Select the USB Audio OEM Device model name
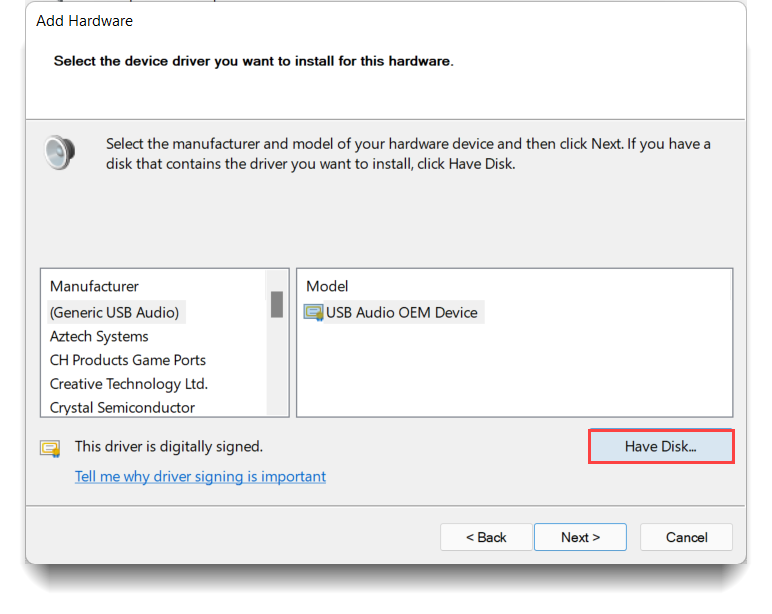Image resolution: width=772 pixels, height=614 pixels. pyautogui.click(x=402, y=313)
